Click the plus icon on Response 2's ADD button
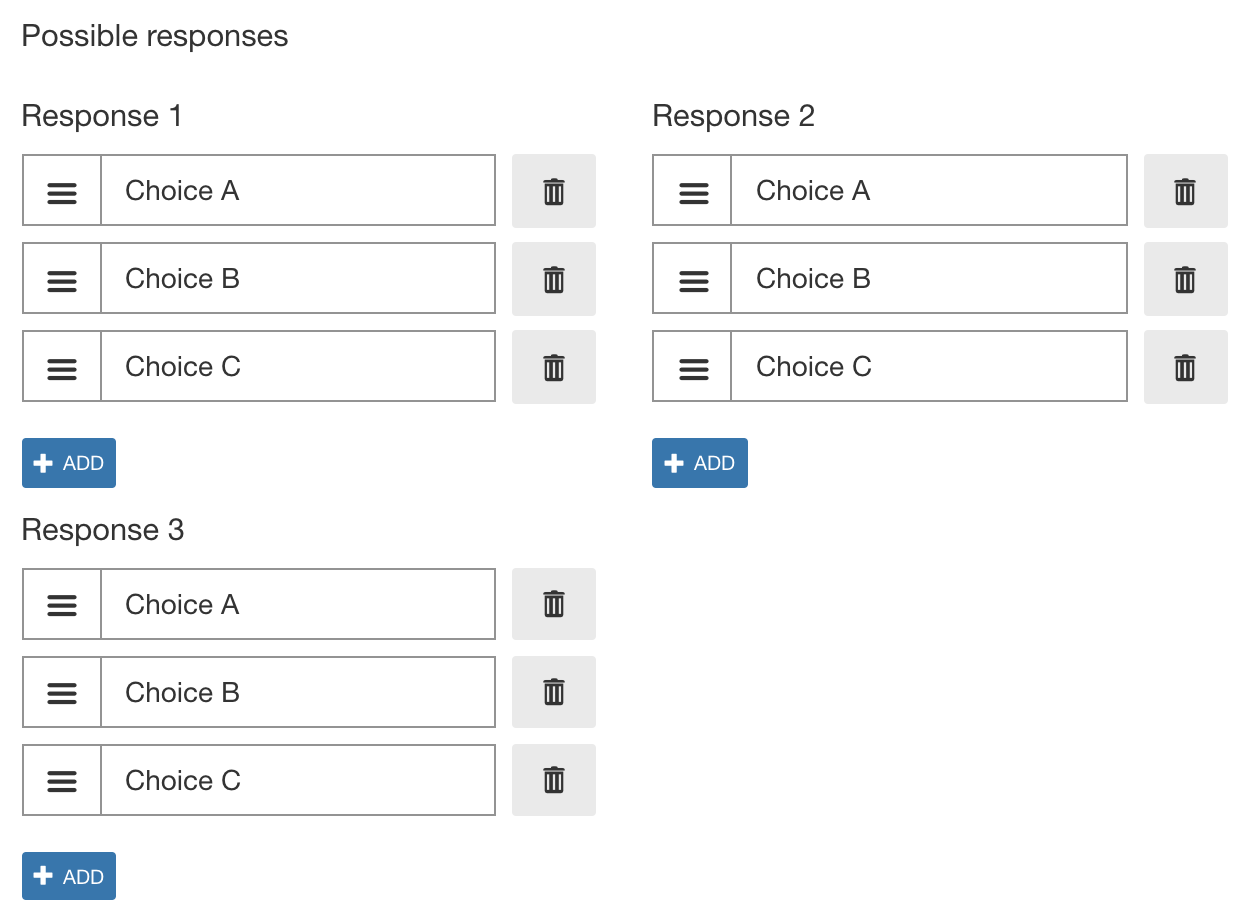 [672, 463]
